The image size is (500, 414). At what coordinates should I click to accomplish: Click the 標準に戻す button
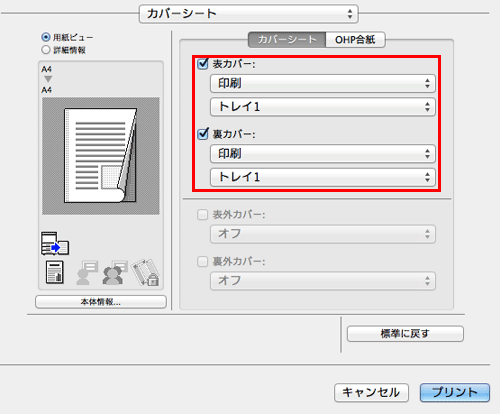pyautogui.click(x=405, y=333)
